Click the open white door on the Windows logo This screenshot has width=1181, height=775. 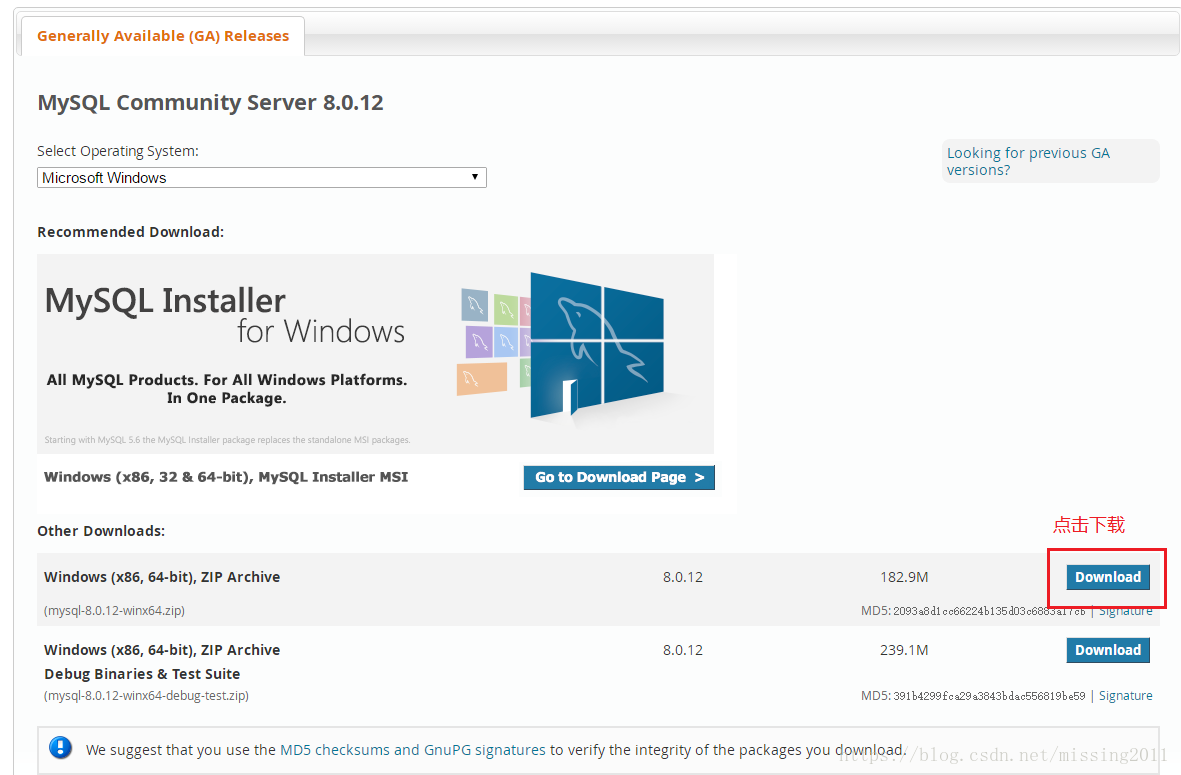571,396
